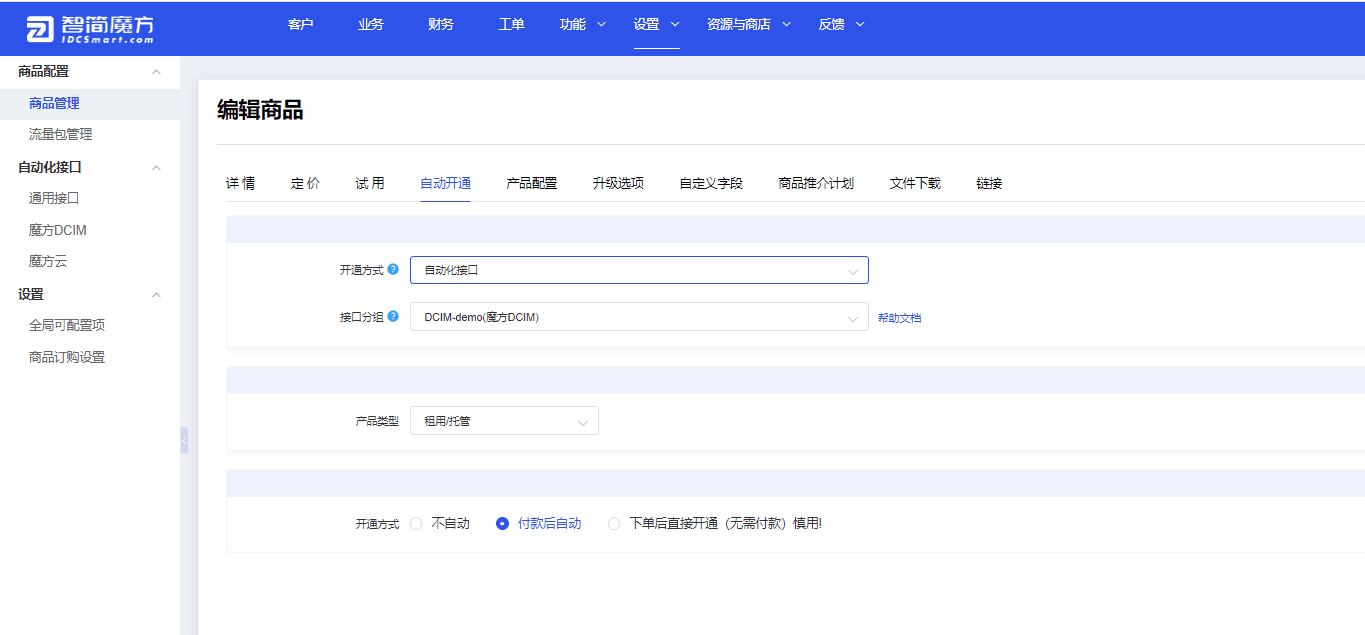The width and height of the screenshot is (1365, 635).
Task: Switch to the 详情 tab
Action: click(x=240, y=183)
